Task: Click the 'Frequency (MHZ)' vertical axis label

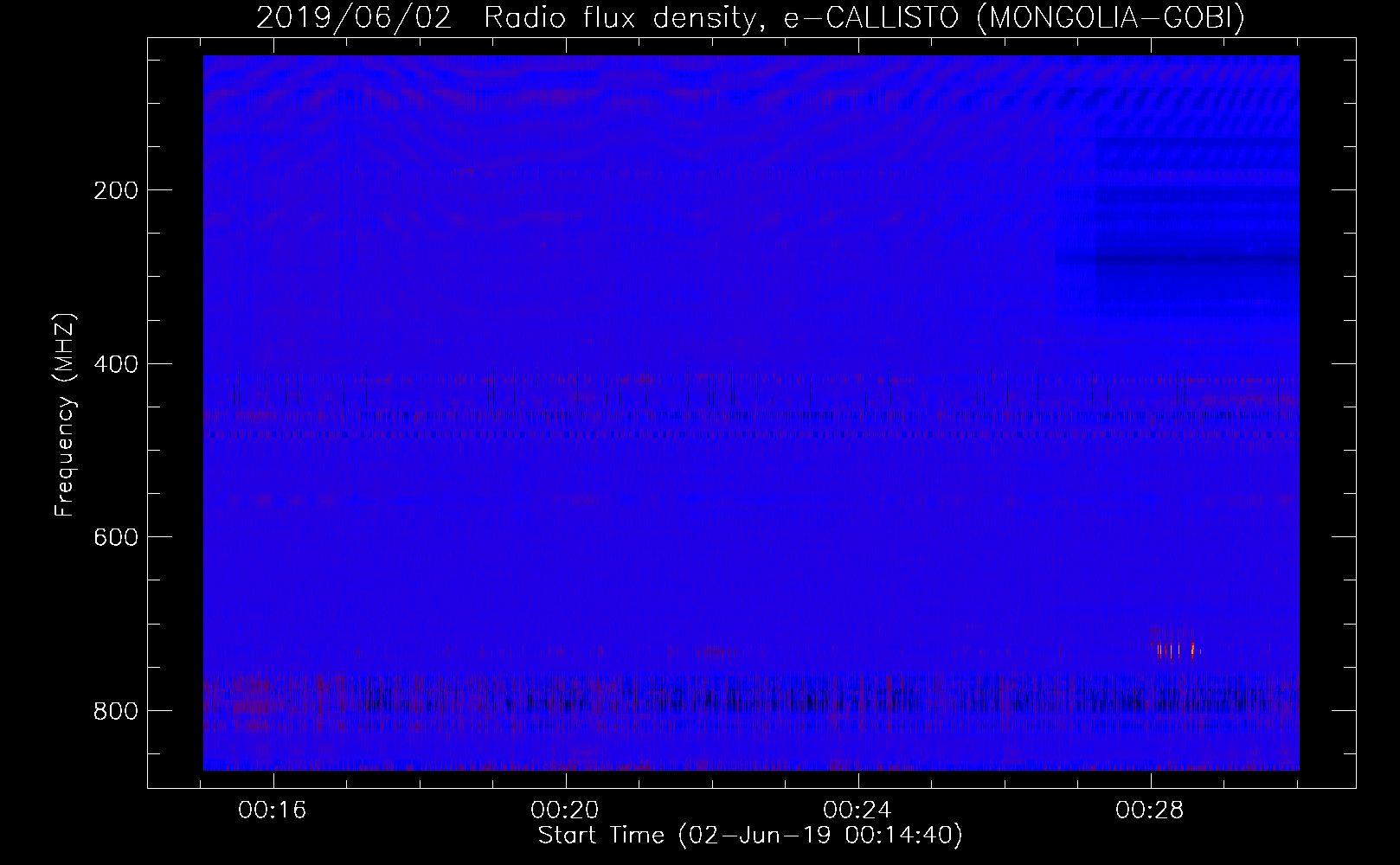Action: [65, 414]
